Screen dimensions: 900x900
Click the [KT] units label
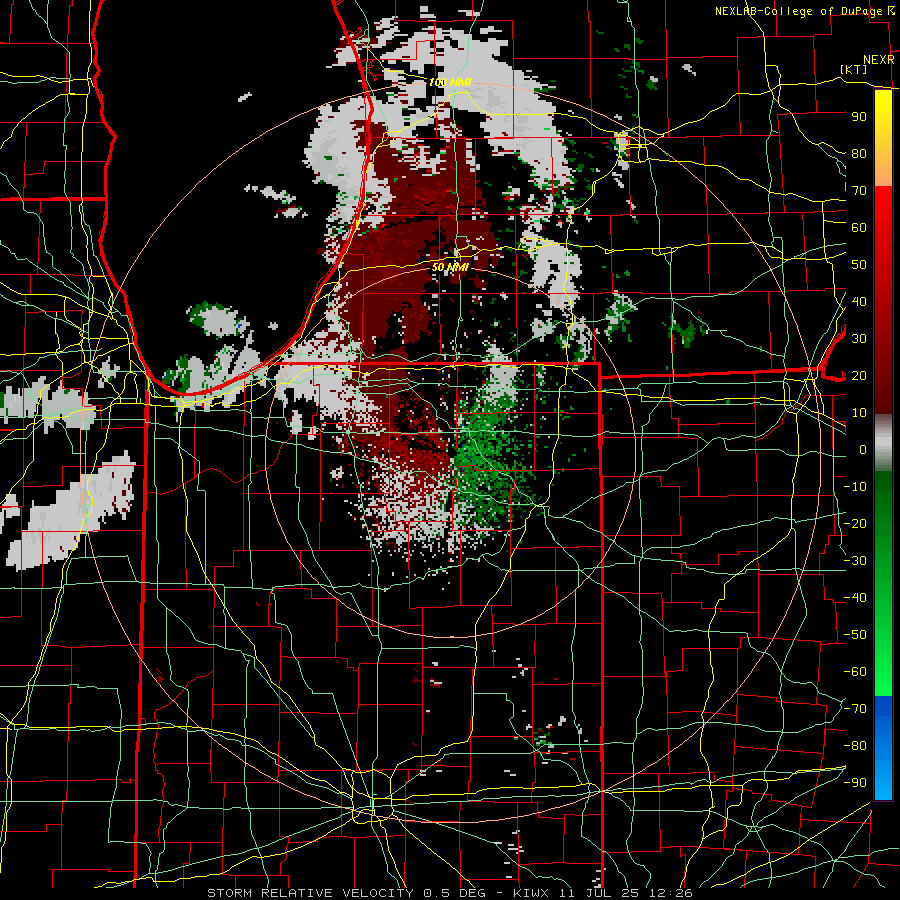click(854, 69)
